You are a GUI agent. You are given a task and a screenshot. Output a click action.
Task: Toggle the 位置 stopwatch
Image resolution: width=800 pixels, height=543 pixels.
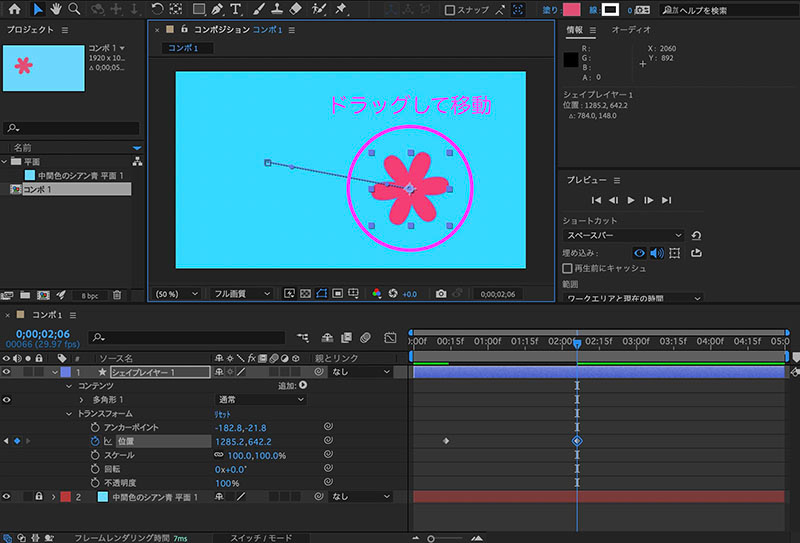pos(95,441)
